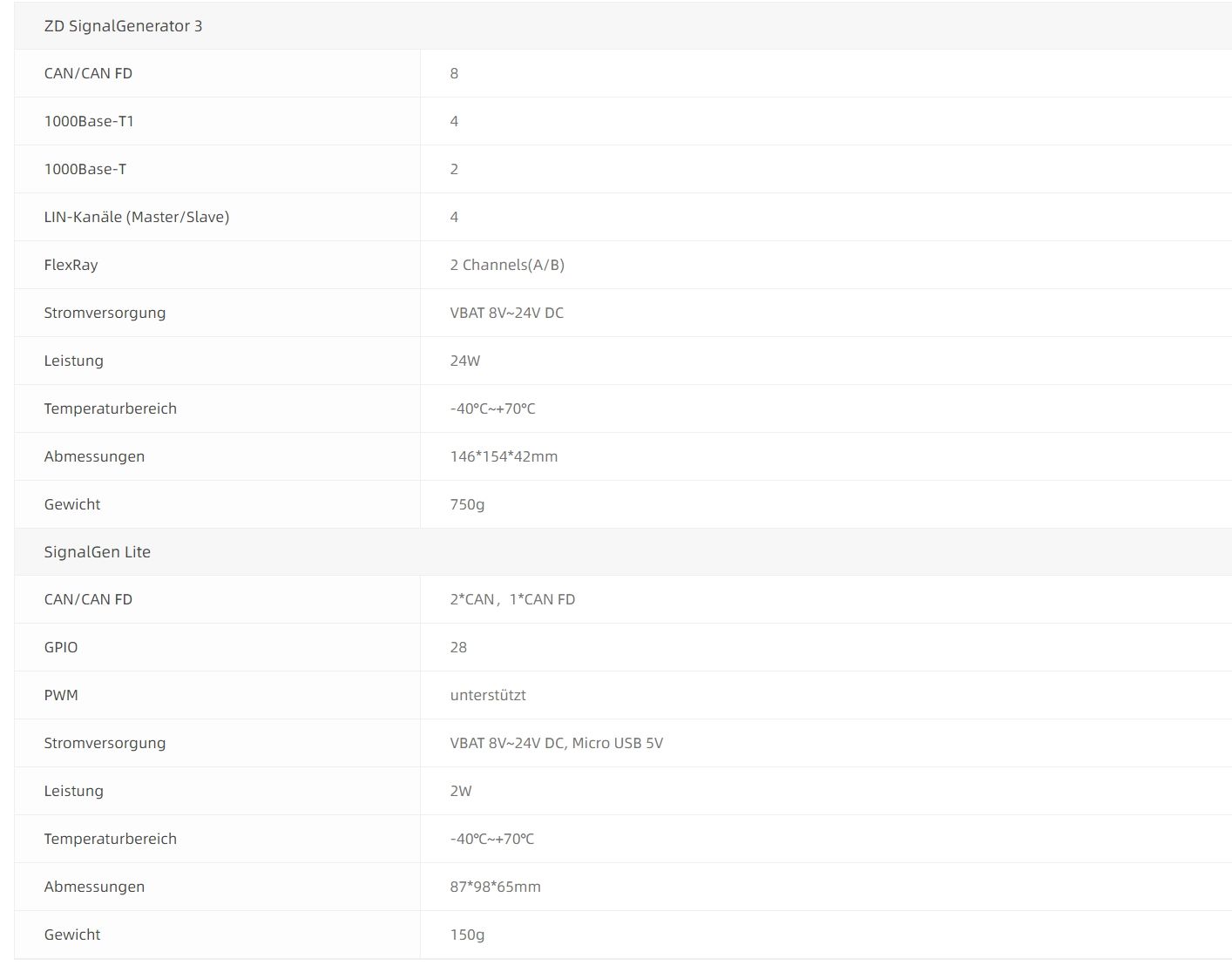Screen dimensions: 1232x965
Task: Click the 750g weight value
Action: click(467, 504)
